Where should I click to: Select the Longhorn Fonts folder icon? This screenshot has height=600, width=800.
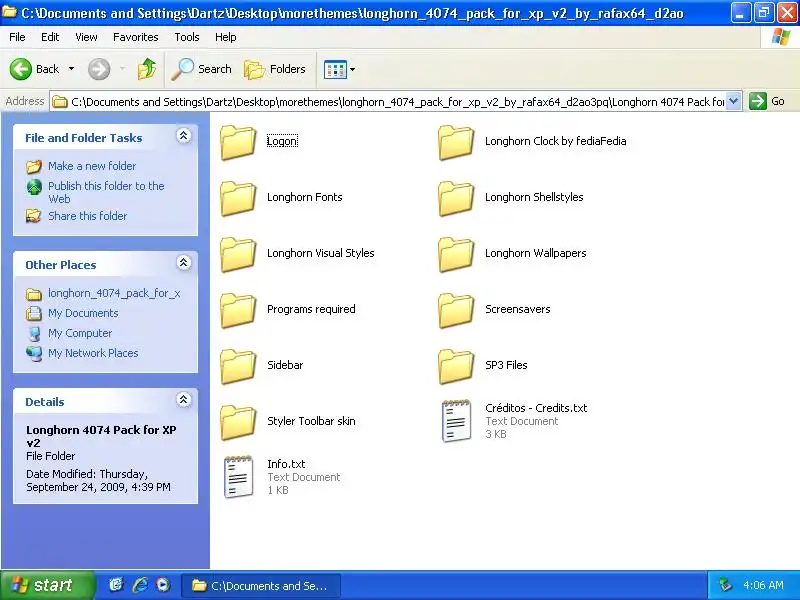[238, 199]
